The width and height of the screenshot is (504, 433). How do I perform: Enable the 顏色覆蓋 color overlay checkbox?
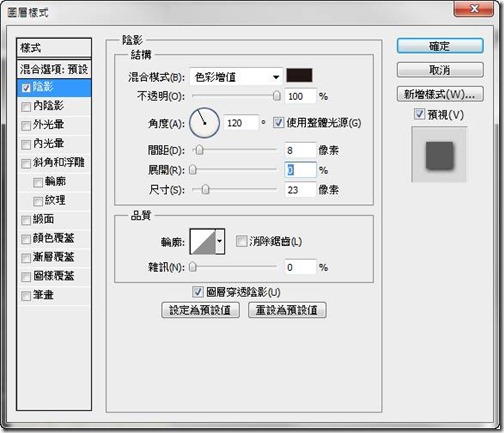[26, 239]
